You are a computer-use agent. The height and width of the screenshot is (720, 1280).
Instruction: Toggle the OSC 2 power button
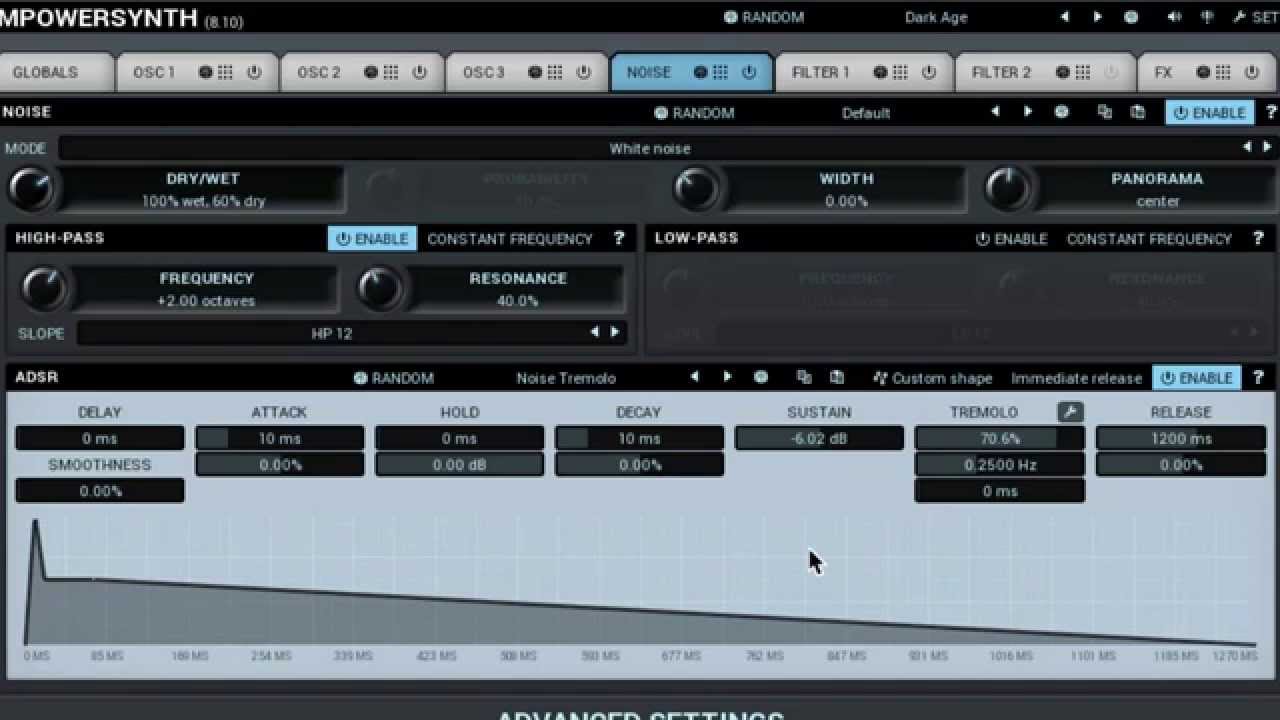coord(419,72)
